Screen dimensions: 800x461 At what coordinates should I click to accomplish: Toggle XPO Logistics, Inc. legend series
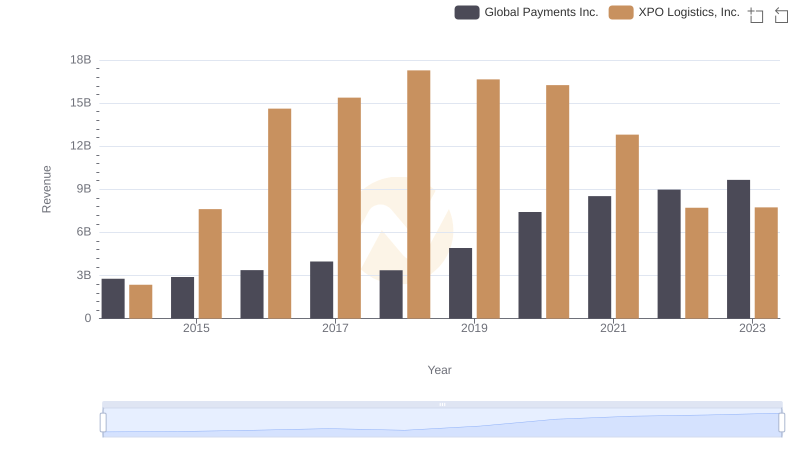[674, 12]
